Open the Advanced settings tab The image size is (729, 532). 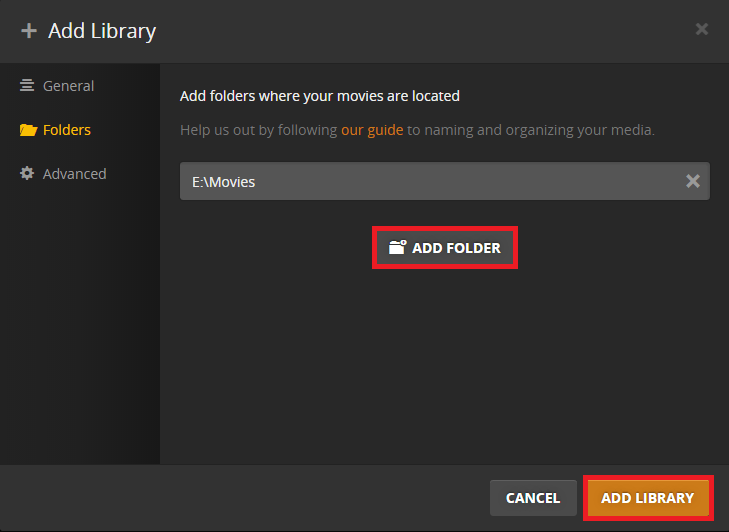tap(74, 174)
